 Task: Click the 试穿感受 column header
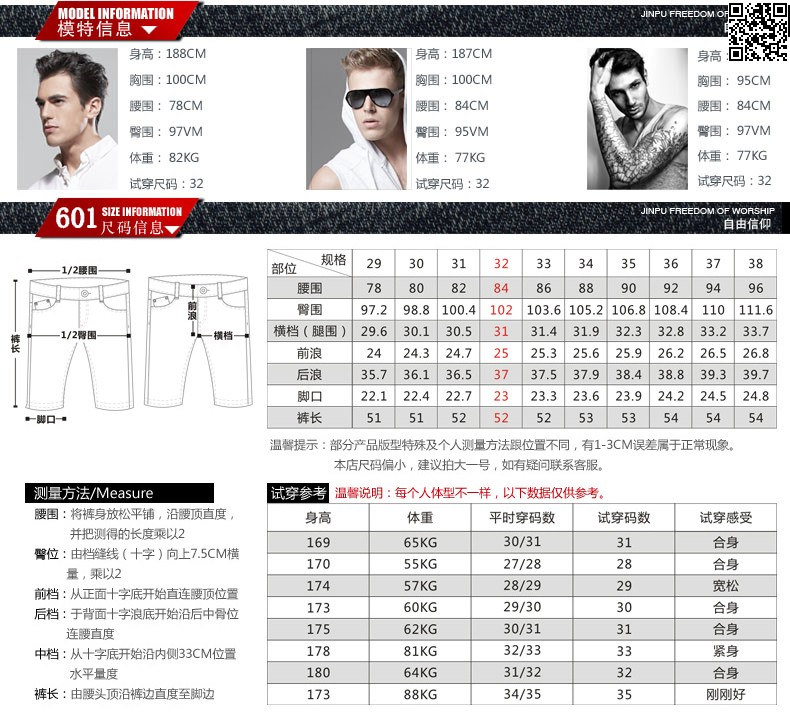point(726,517)
